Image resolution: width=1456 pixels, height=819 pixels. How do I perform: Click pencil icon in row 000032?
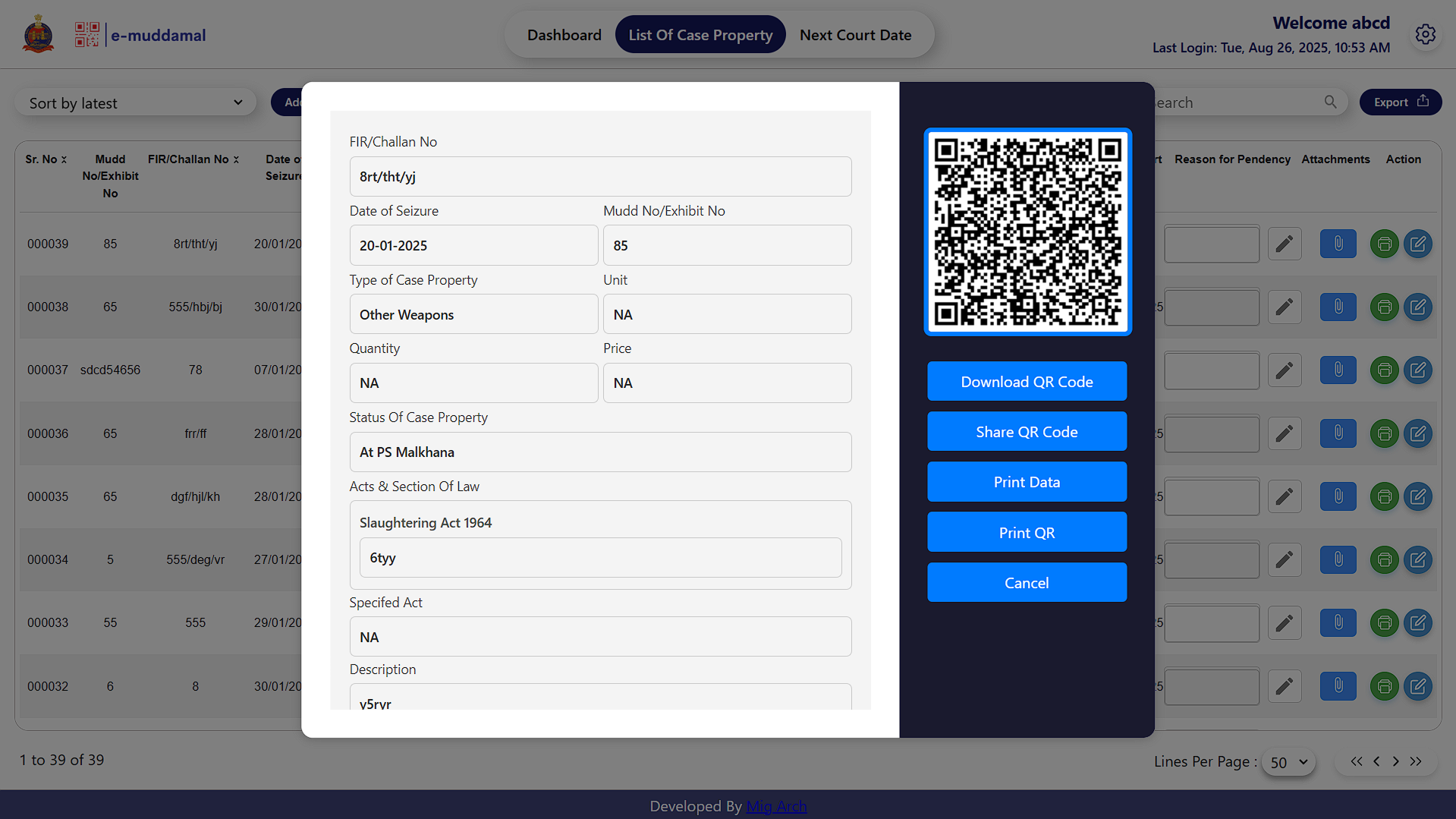tap(1284, 686)
